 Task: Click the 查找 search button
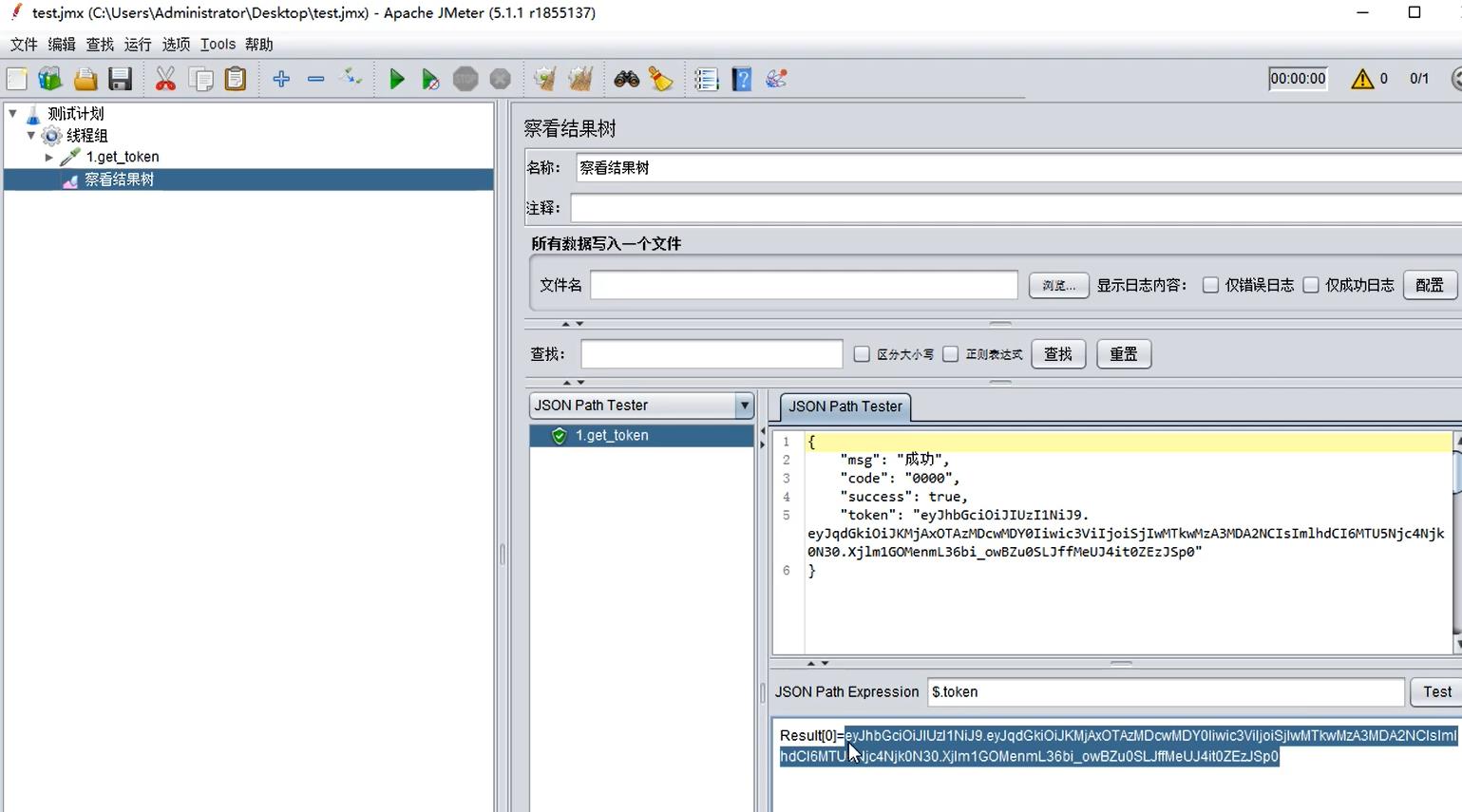(1058, 354)
